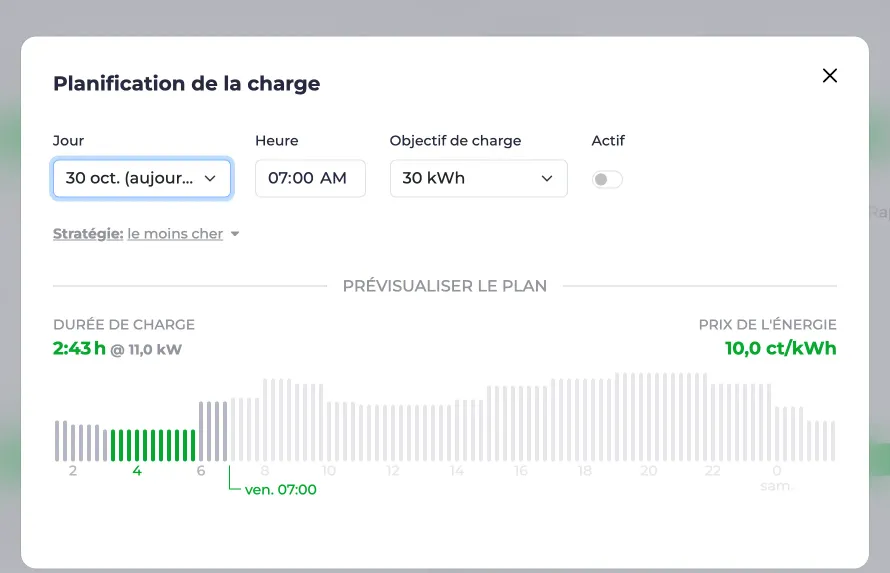Click the Heure field showing 07:00 AM

tap(310, 178)
